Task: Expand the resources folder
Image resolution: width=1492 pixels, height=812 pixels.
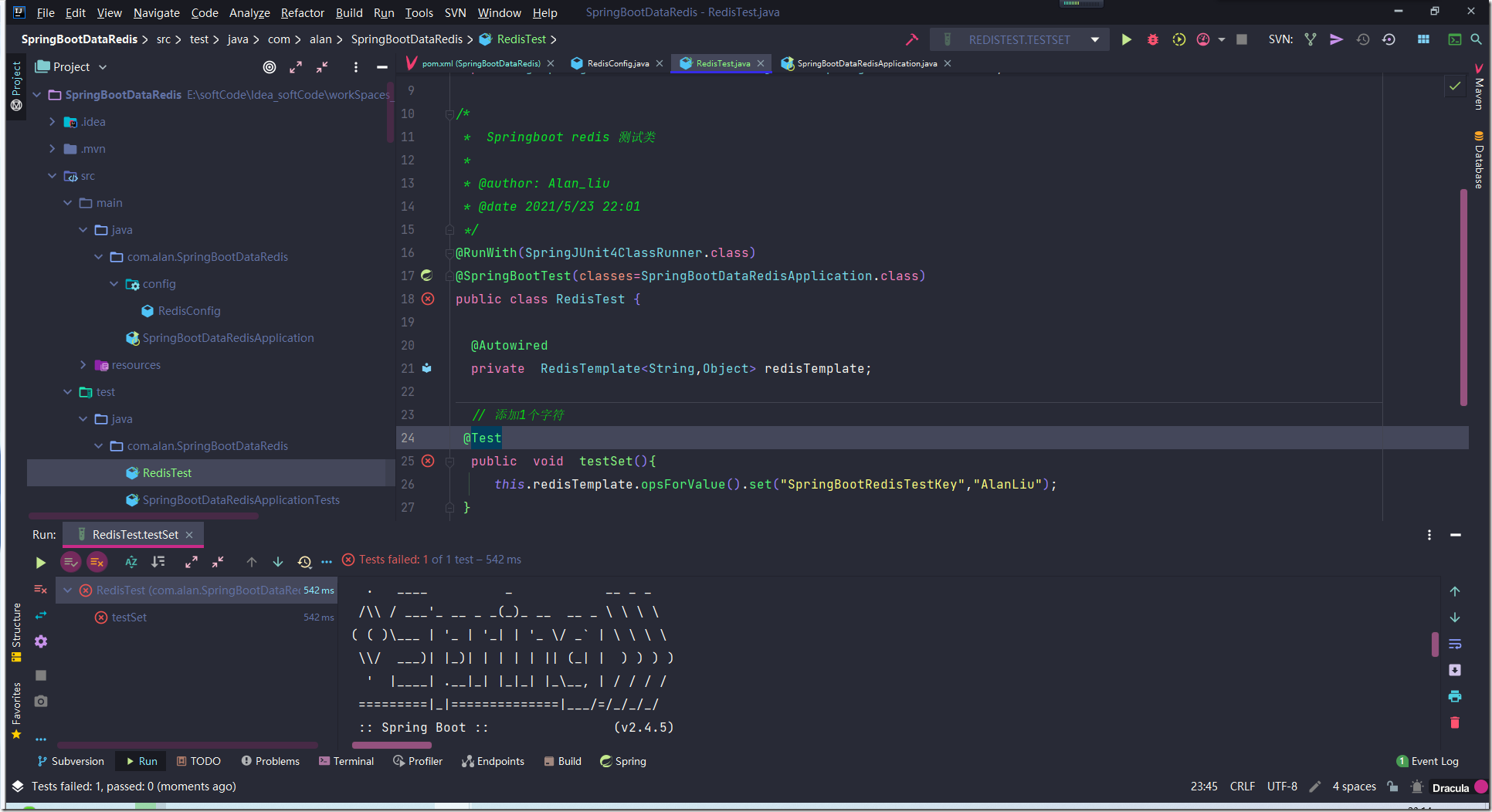Action: [83, 365]
